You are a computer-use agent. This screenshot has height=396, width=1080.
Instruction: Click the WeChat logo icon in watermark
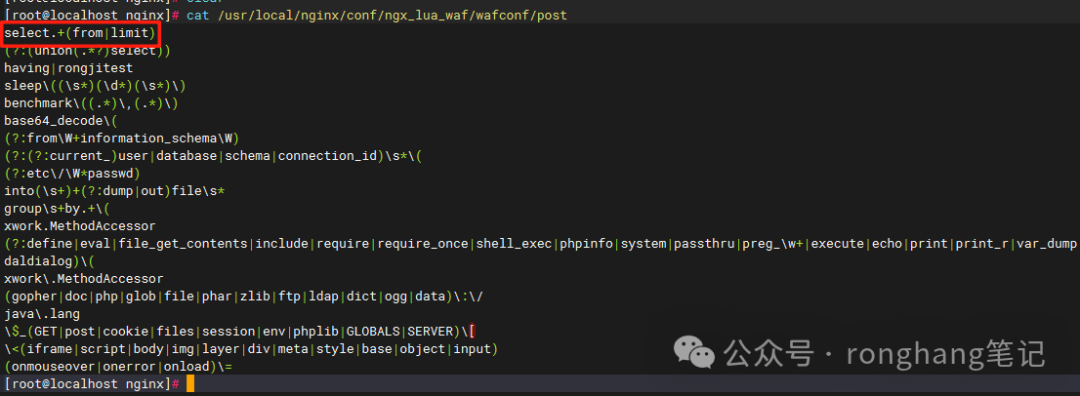coord(694,352)
